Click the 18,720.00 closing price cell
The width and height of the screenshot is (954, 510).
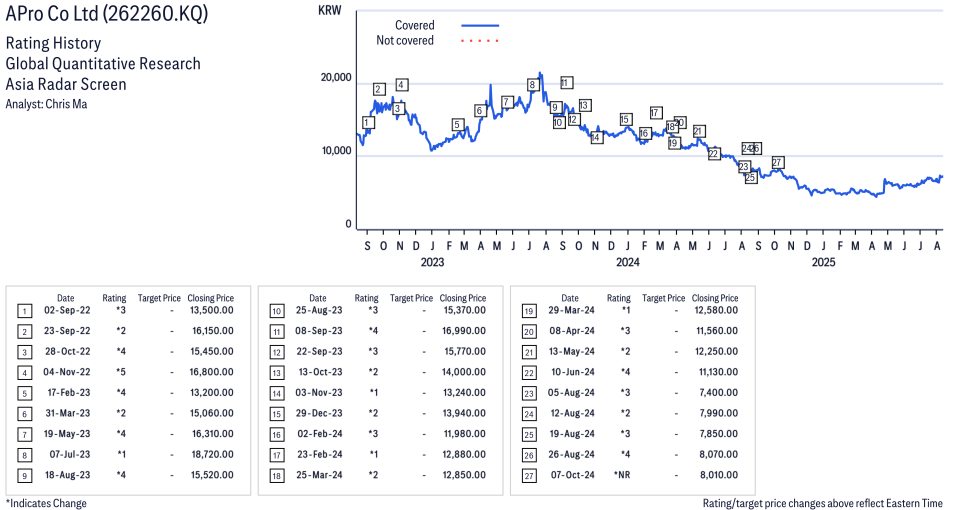pyautogui.click(x=212, y=455)
